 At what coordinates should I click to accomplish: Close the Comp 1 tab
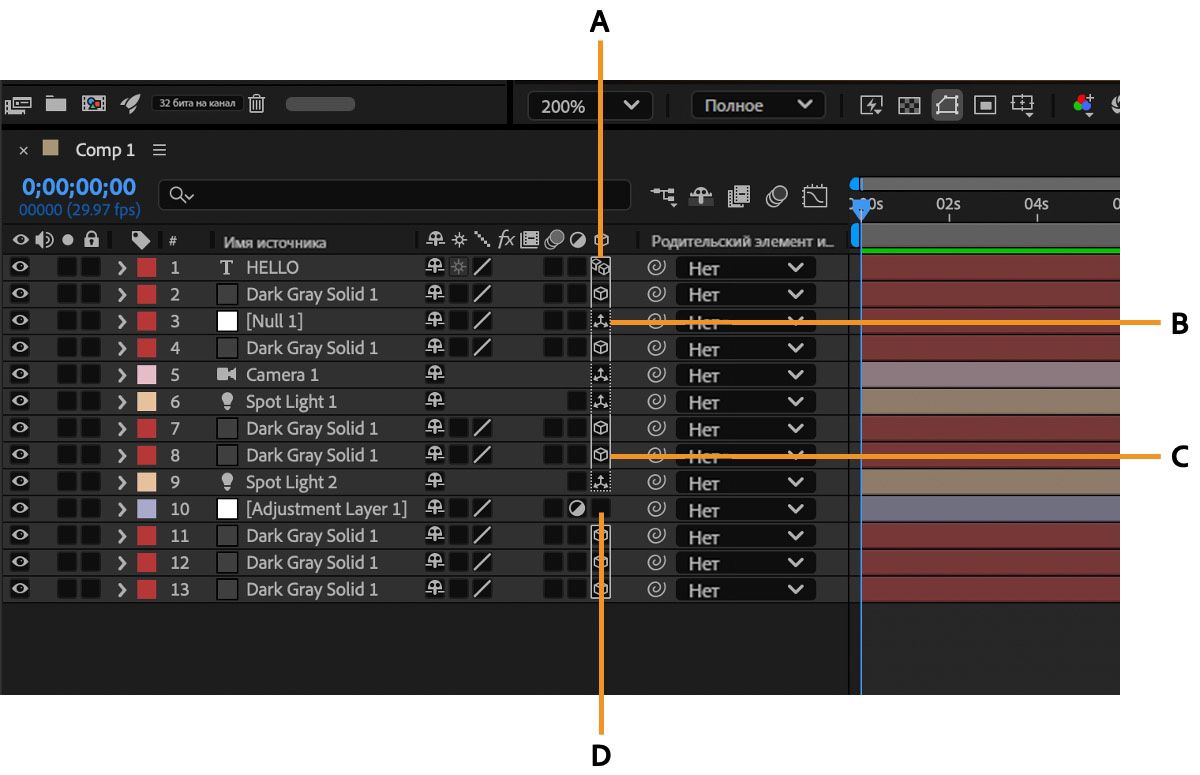24,150
